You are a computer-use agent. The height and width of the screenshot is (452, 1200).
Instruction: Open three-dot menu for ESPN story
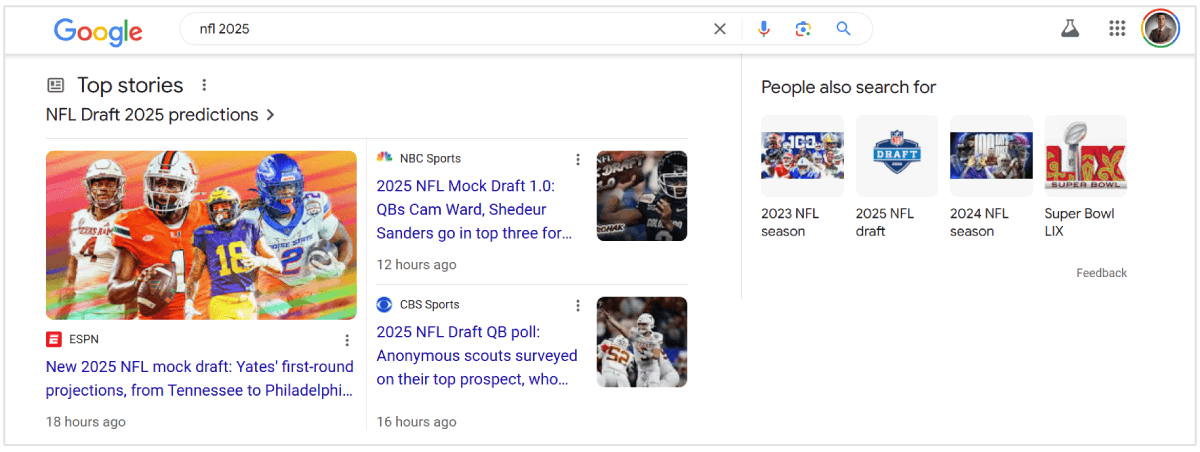click(x=347, y=340)
